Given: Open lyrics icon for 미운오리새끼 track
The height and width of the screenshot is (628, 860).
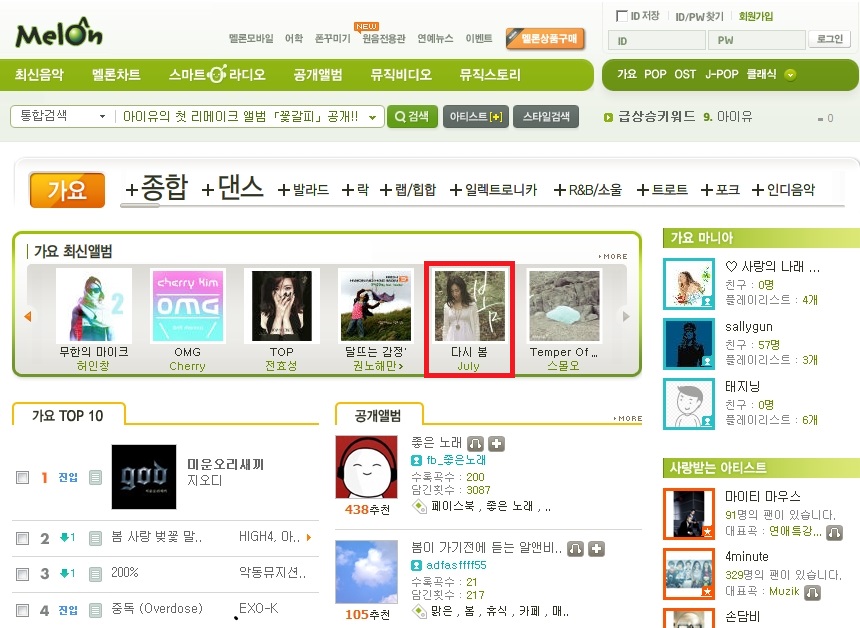Looking at the screenshot, I should coord(95,477).
